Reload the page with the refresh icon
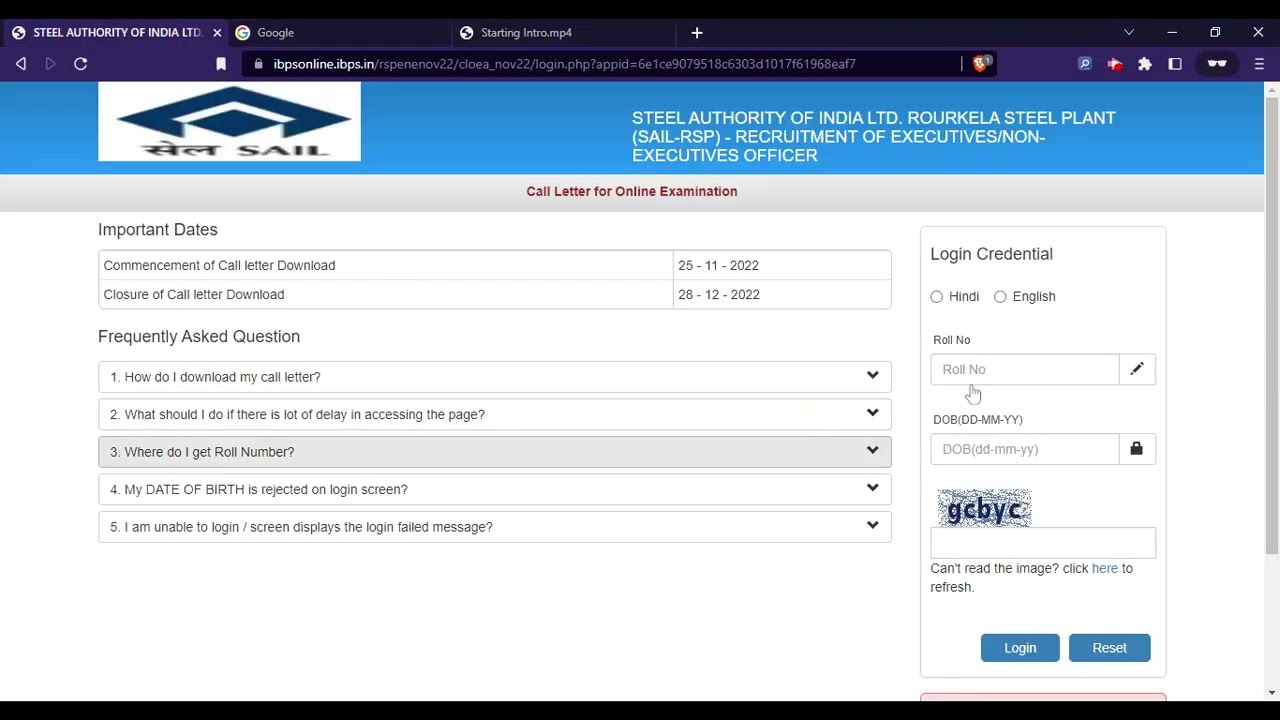The width and height of the screenshot is (1280, 720). point(81,64)
